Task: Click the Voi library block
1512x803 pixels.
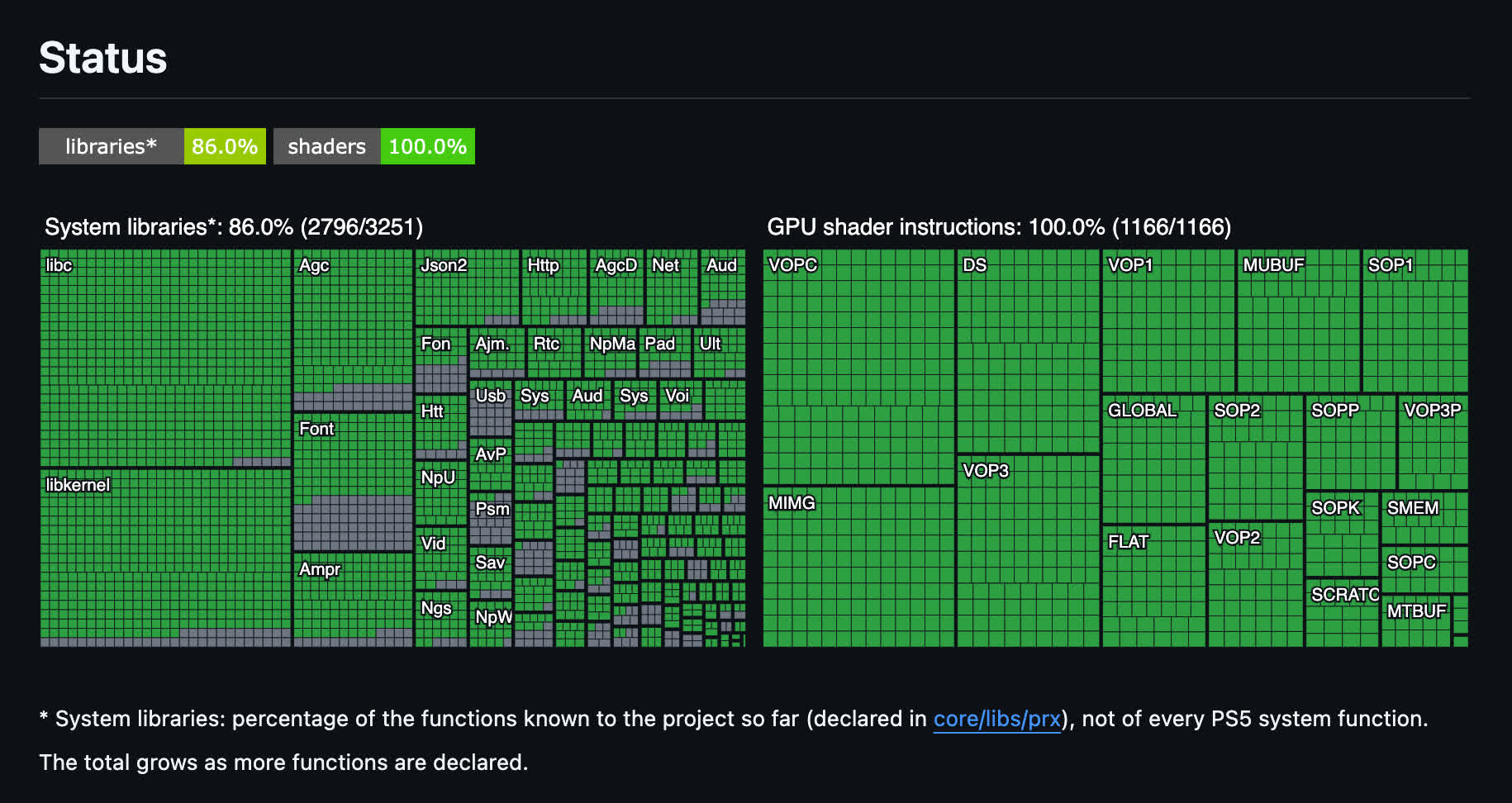Action: click(x=681, y=400)
